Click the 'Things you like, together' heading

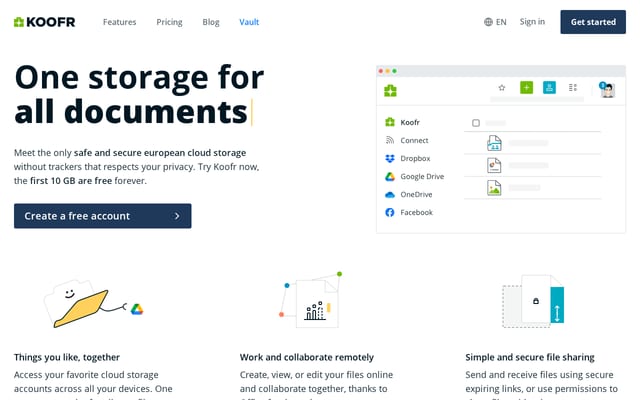67,357
